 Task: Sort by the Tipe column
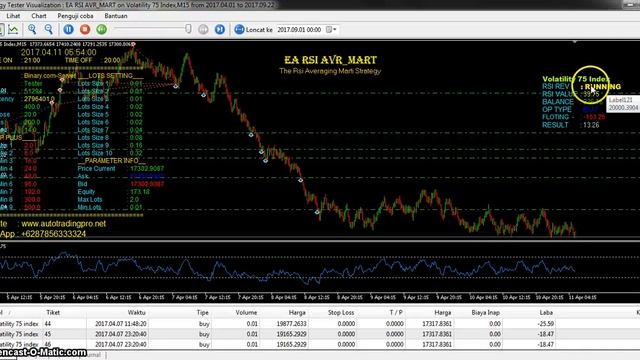coord(202,312)
